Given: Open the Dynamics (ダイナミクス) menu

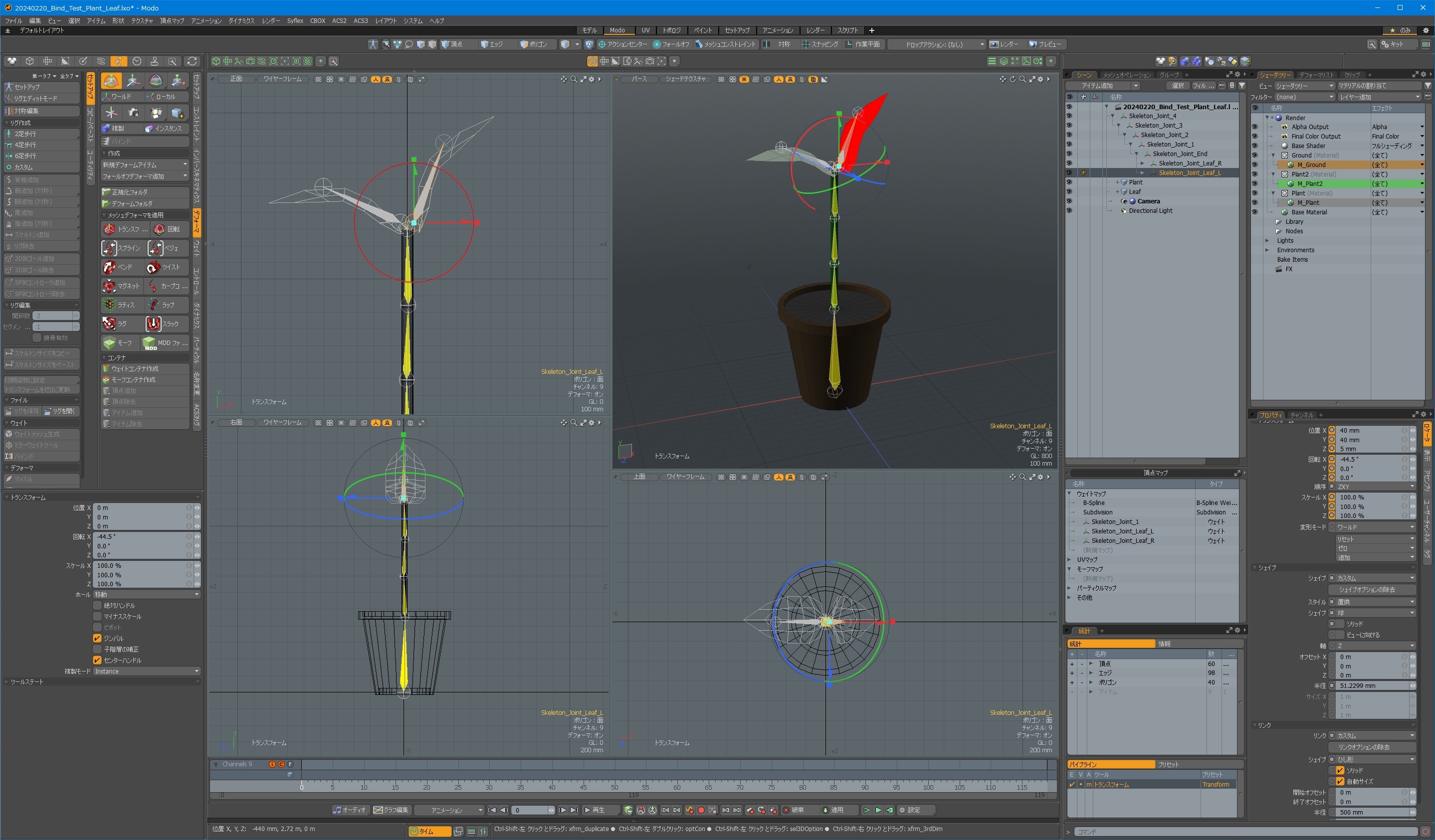Looking at the screenshot, I should [241, 20].
